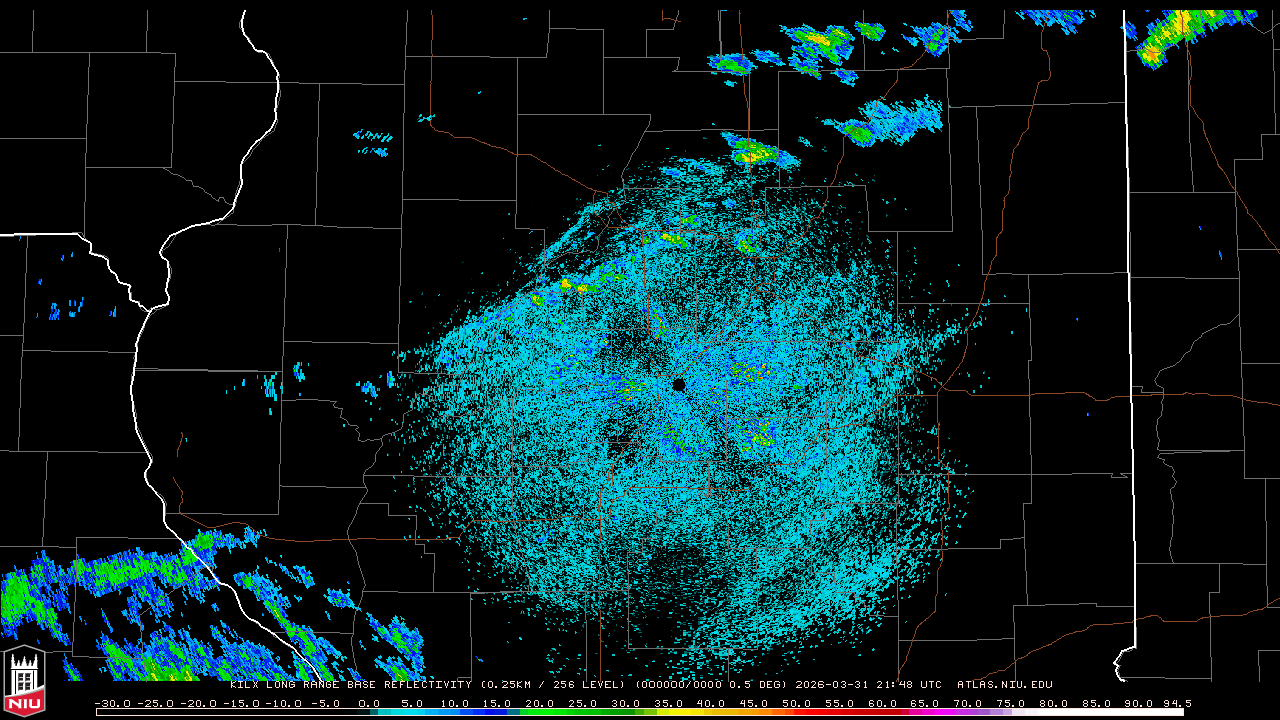Viewport: 1280px width, 720px height.
Task: Pick the red 55.0 dBZ color on scale
Action: point(839,712)
